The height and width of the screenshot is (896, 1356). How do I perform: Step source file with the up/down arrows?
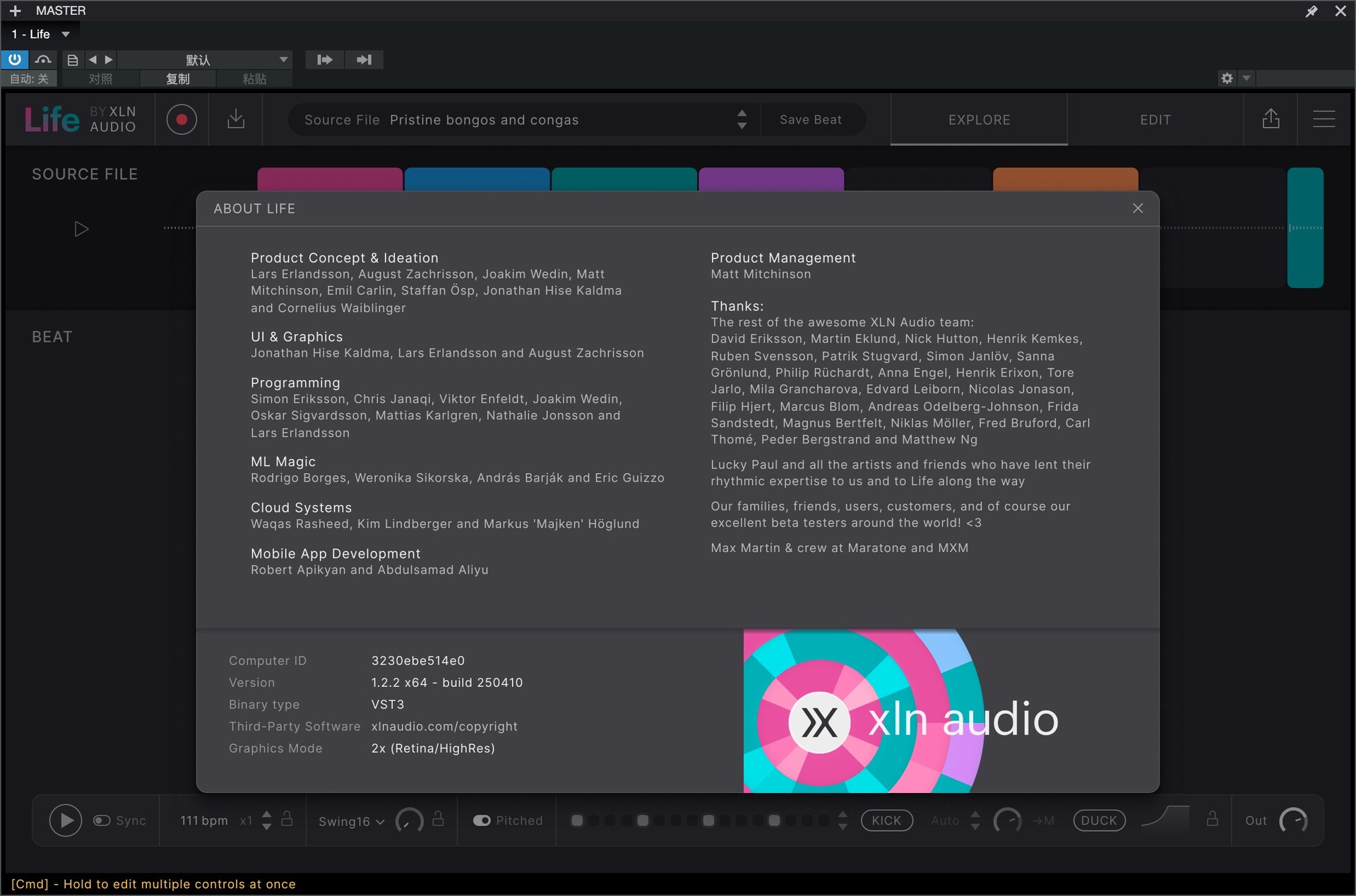point(742,119)
